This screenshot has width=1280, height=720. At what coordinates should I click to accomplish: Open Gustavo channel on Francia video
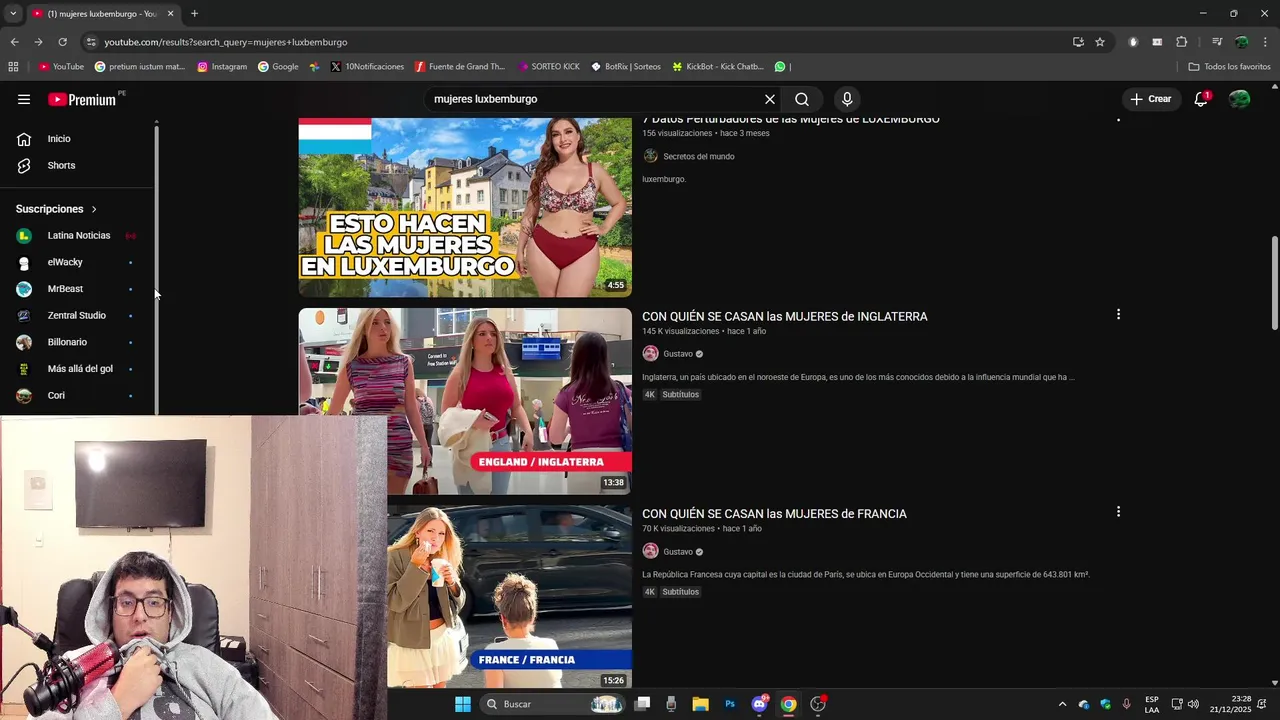pos(678,552)
